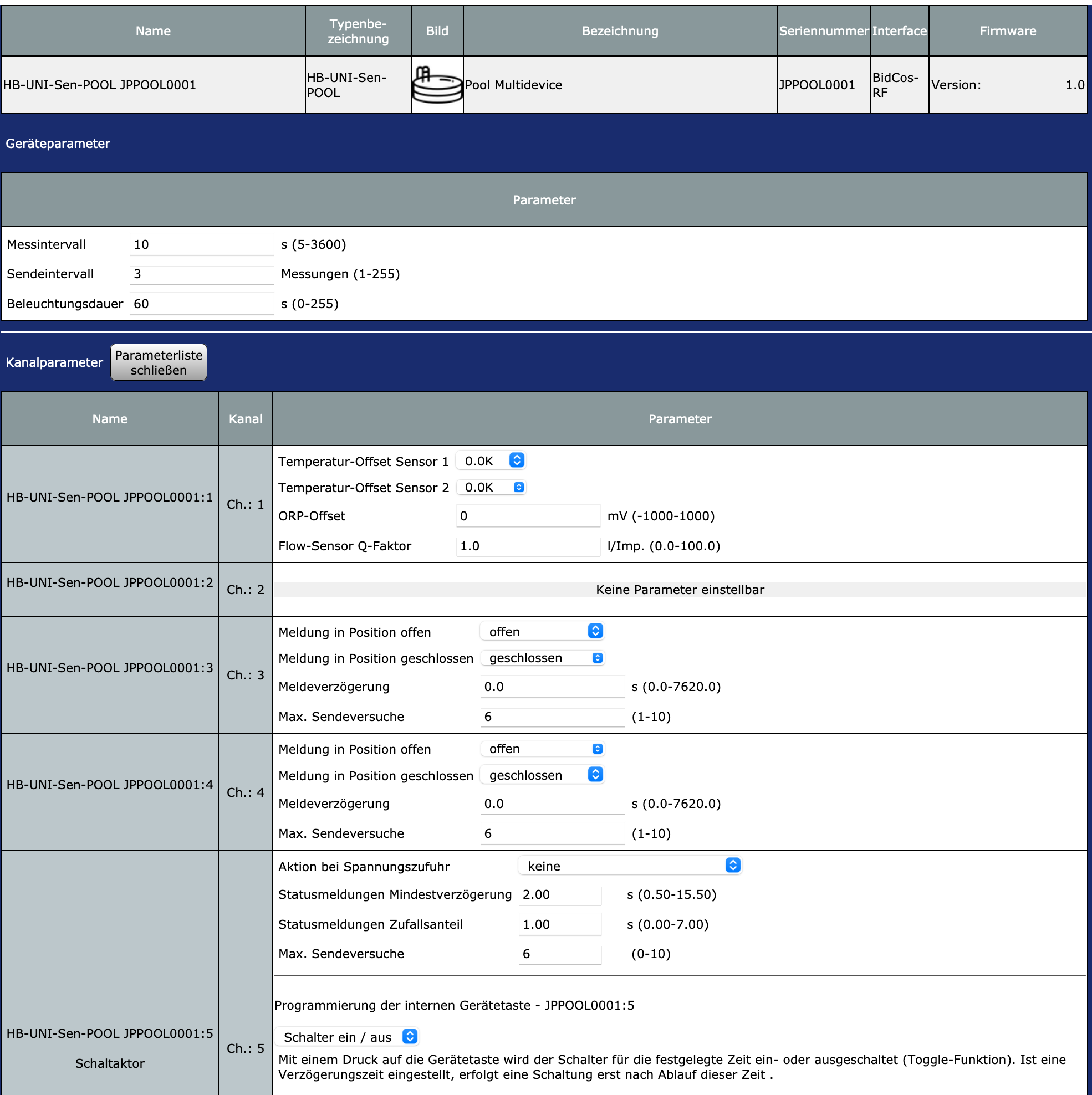Open Temperatur-Offset Sensor 2 dropdown

(x=491, y=487)
